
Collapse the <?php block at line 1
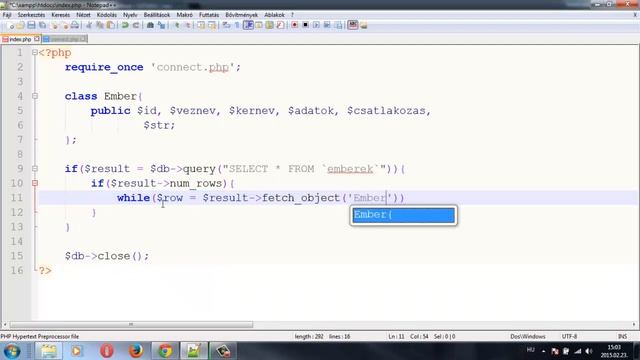coord(35,53)
